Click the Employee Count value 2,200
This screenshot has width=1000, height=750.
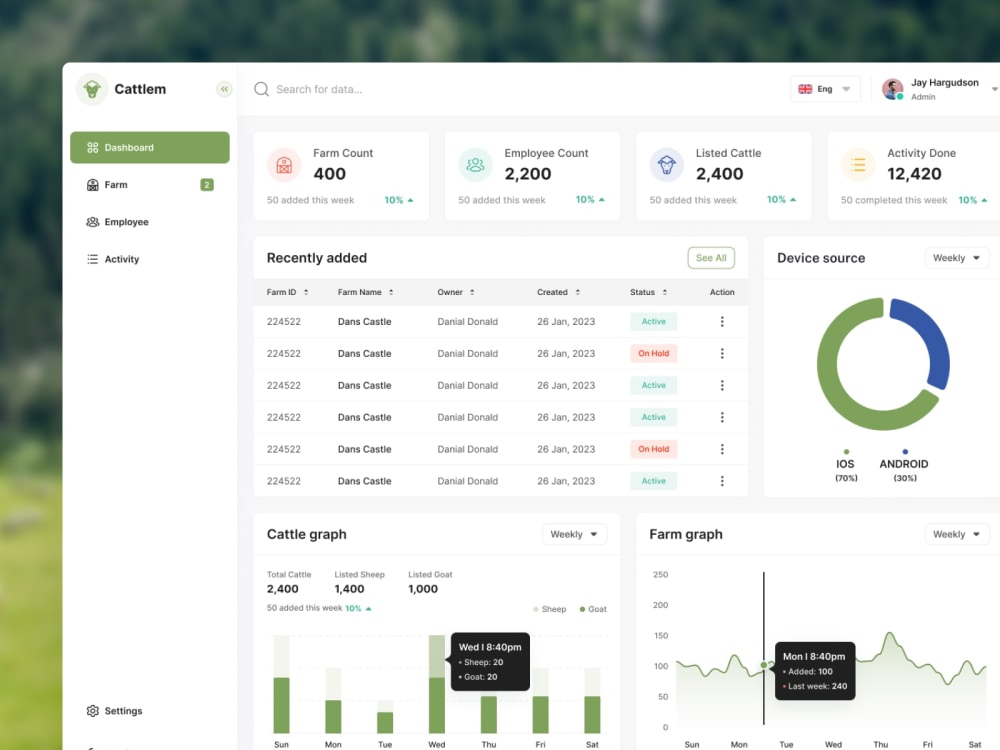tap(527, 173)
